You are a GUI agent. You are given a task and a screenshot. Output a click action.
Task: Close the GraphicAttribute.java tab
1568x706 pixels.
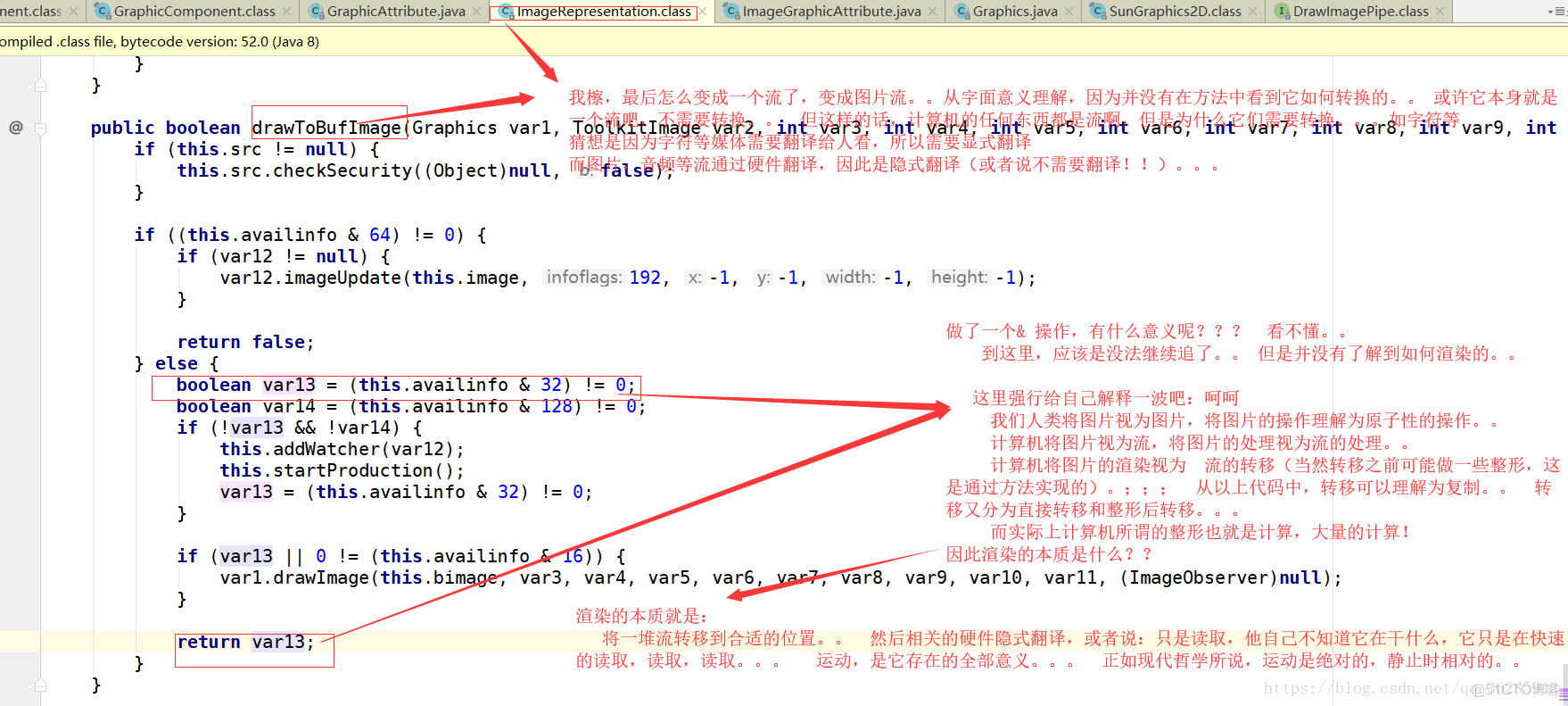(476, 12)
